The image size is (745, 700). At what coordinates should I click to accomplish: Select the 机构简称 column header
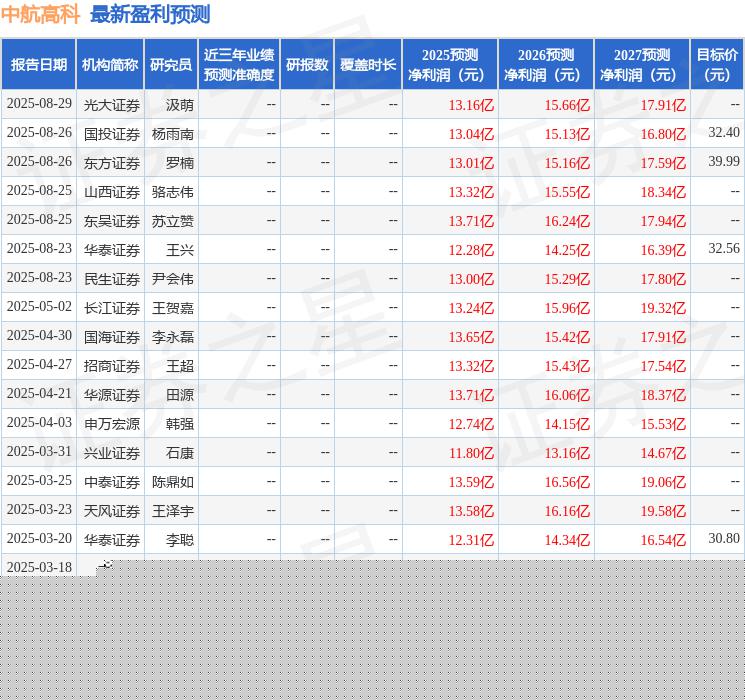pos(110,65)
